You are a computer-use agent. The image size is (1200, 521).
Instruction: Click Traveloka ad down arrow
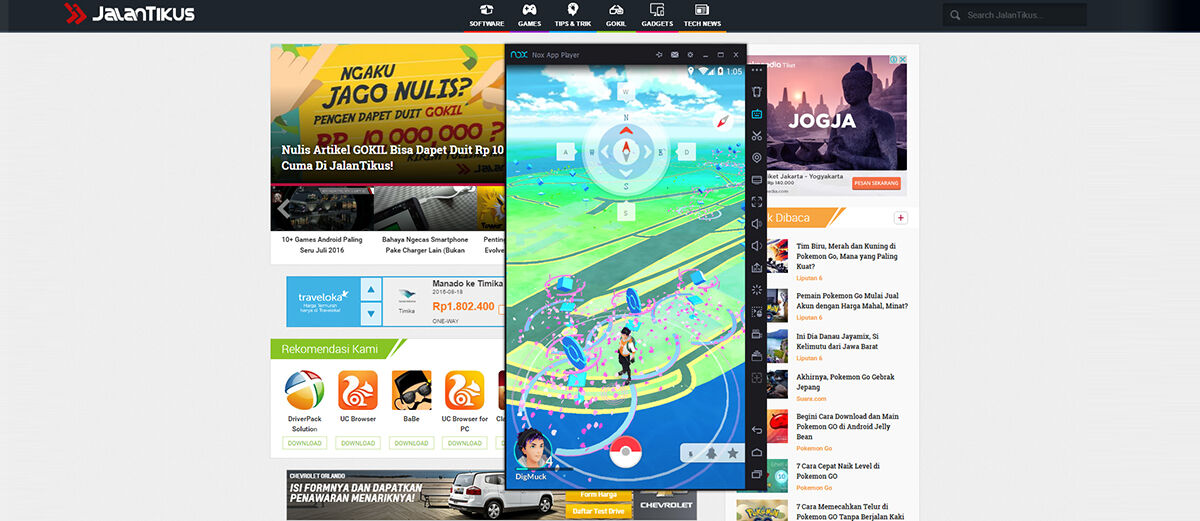coord(371,314)
